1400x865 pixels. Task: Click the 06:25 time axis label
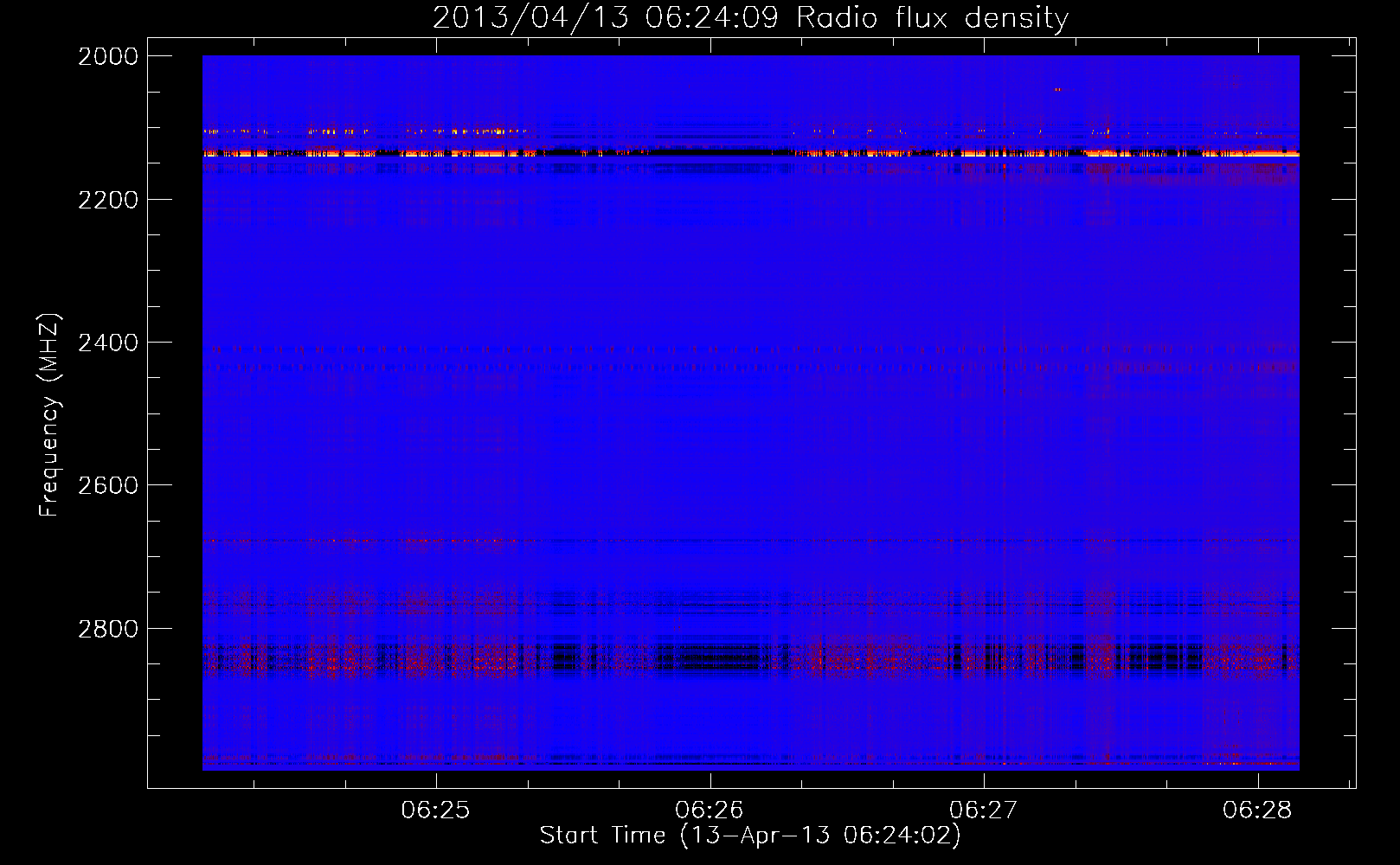(x=436, y=811)
